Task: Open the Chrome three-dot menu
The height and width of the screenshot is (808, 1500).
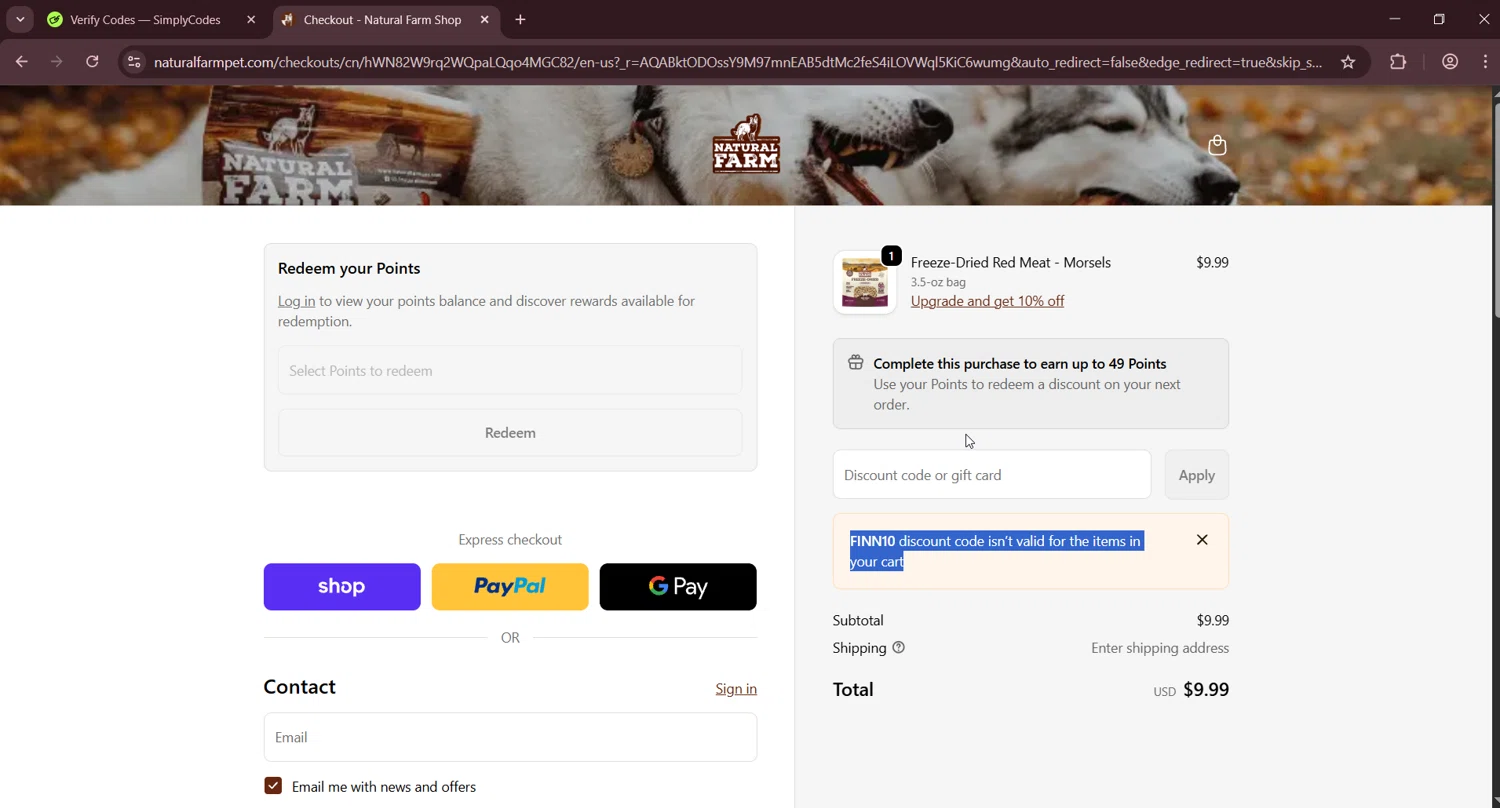Action: pos(1485,62)
